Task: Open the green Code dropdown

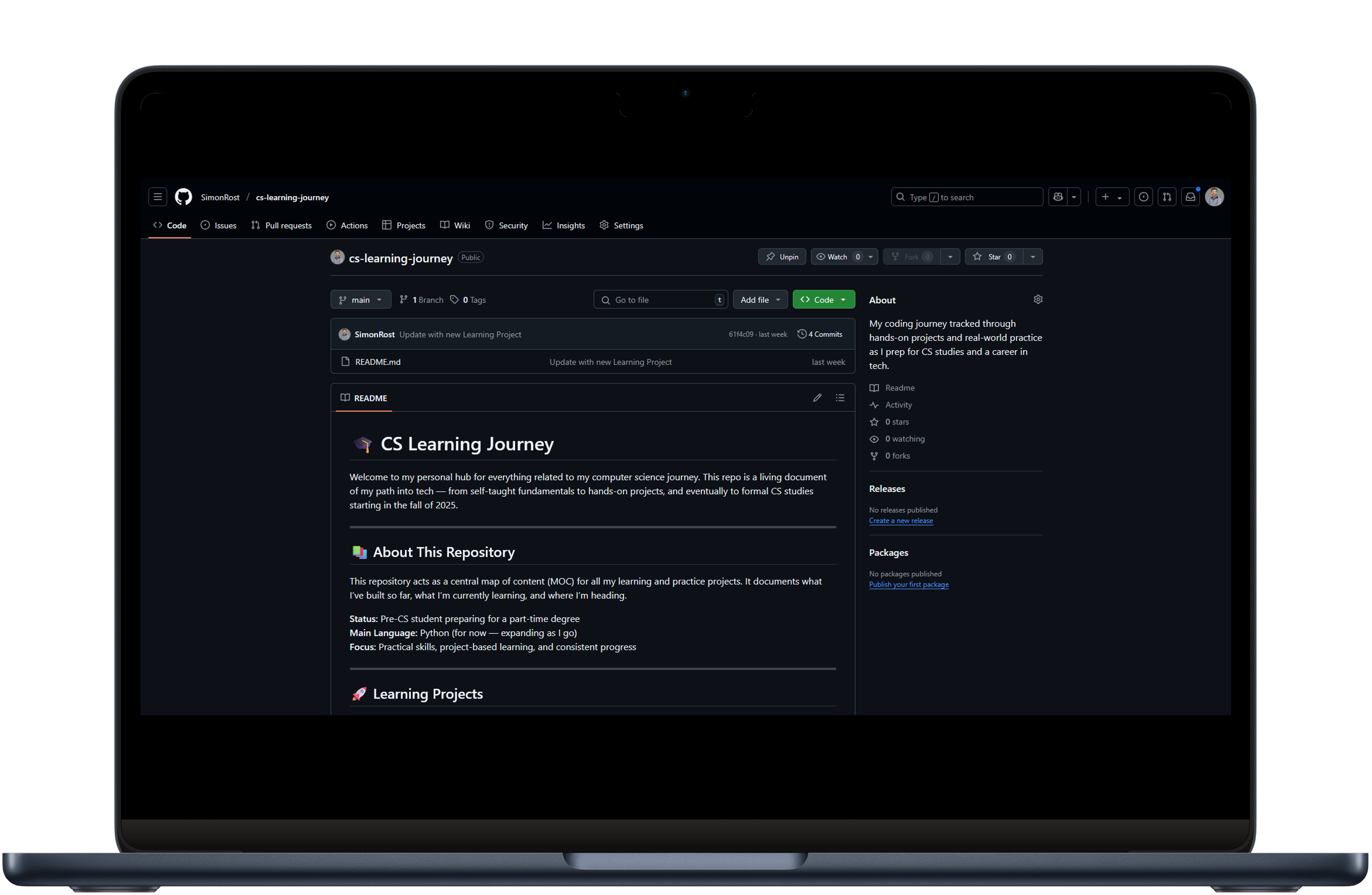Action: tap(824, 300)
